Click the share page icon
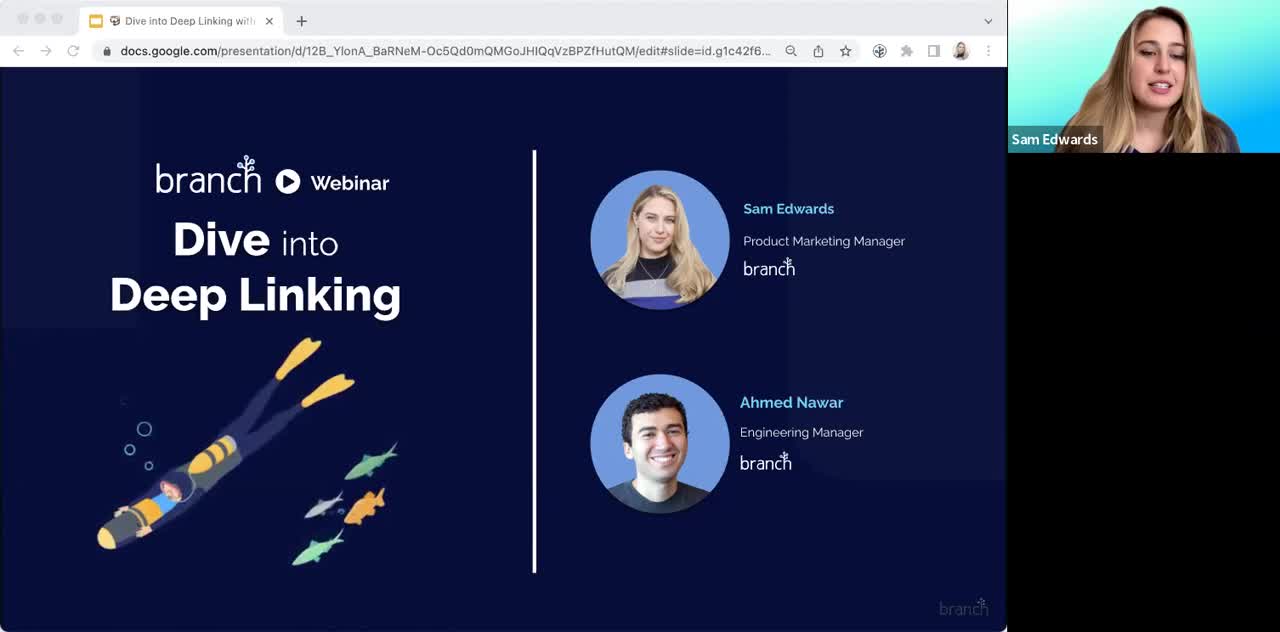 [x=818, y=51]
